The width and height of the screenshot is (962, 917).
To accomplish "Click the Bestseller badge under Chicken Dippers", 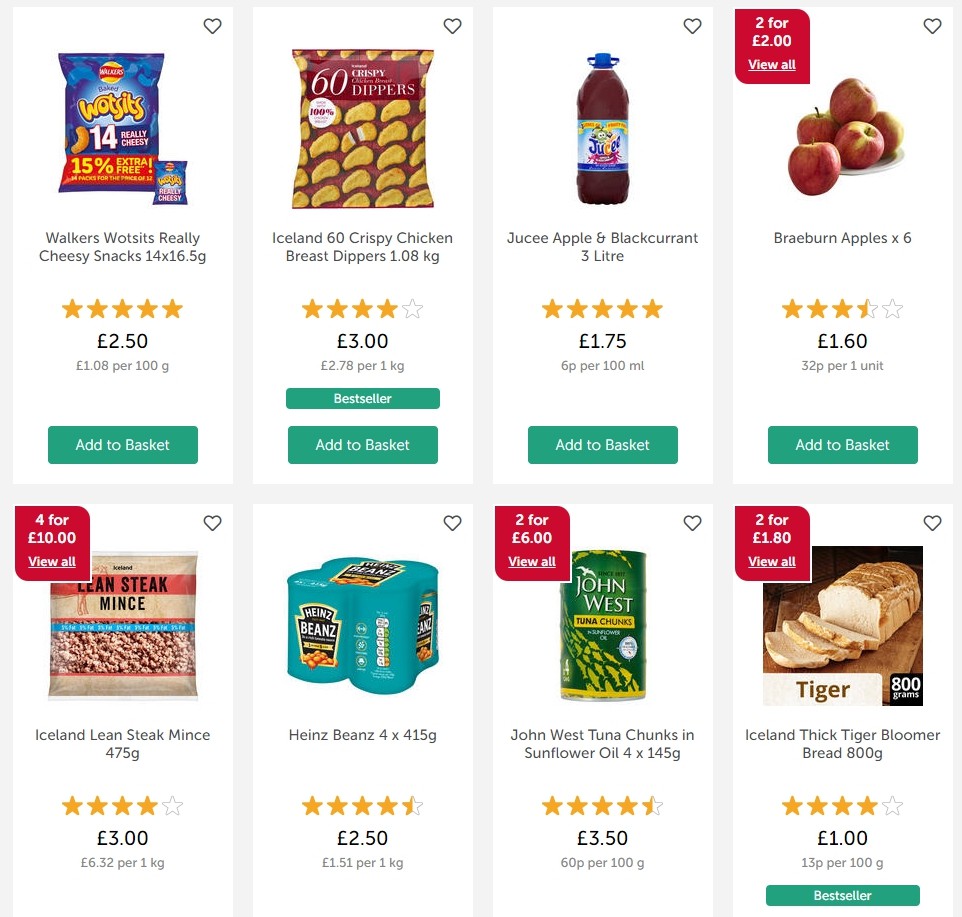I will coord(362,398).
